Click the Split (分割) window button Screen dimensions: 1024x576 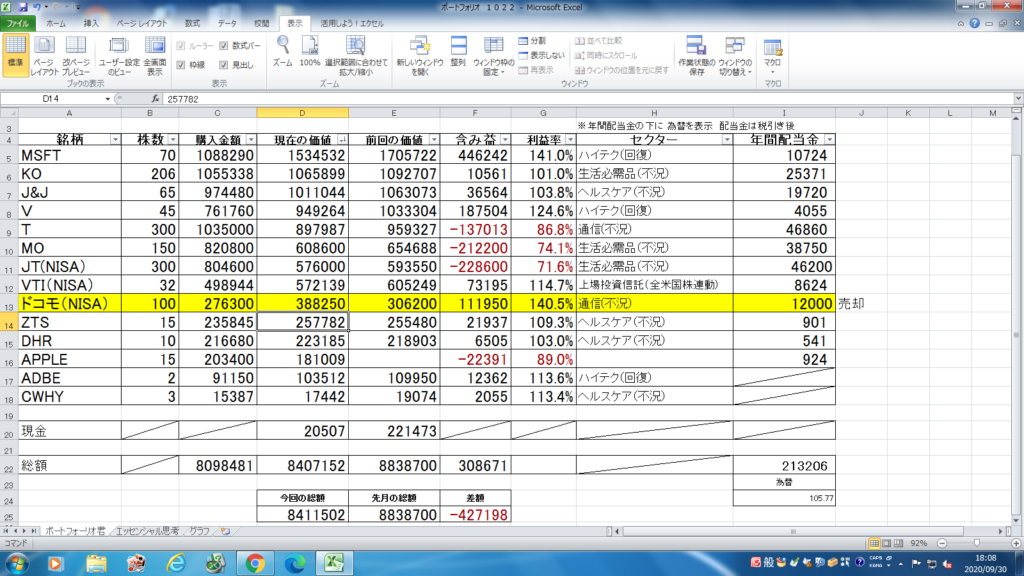point(532,40)
